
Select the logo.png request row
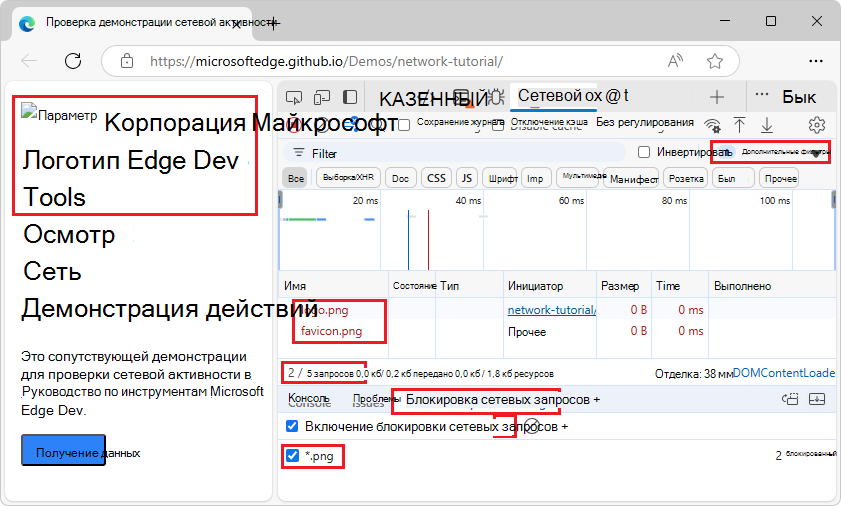pos(558,310)
